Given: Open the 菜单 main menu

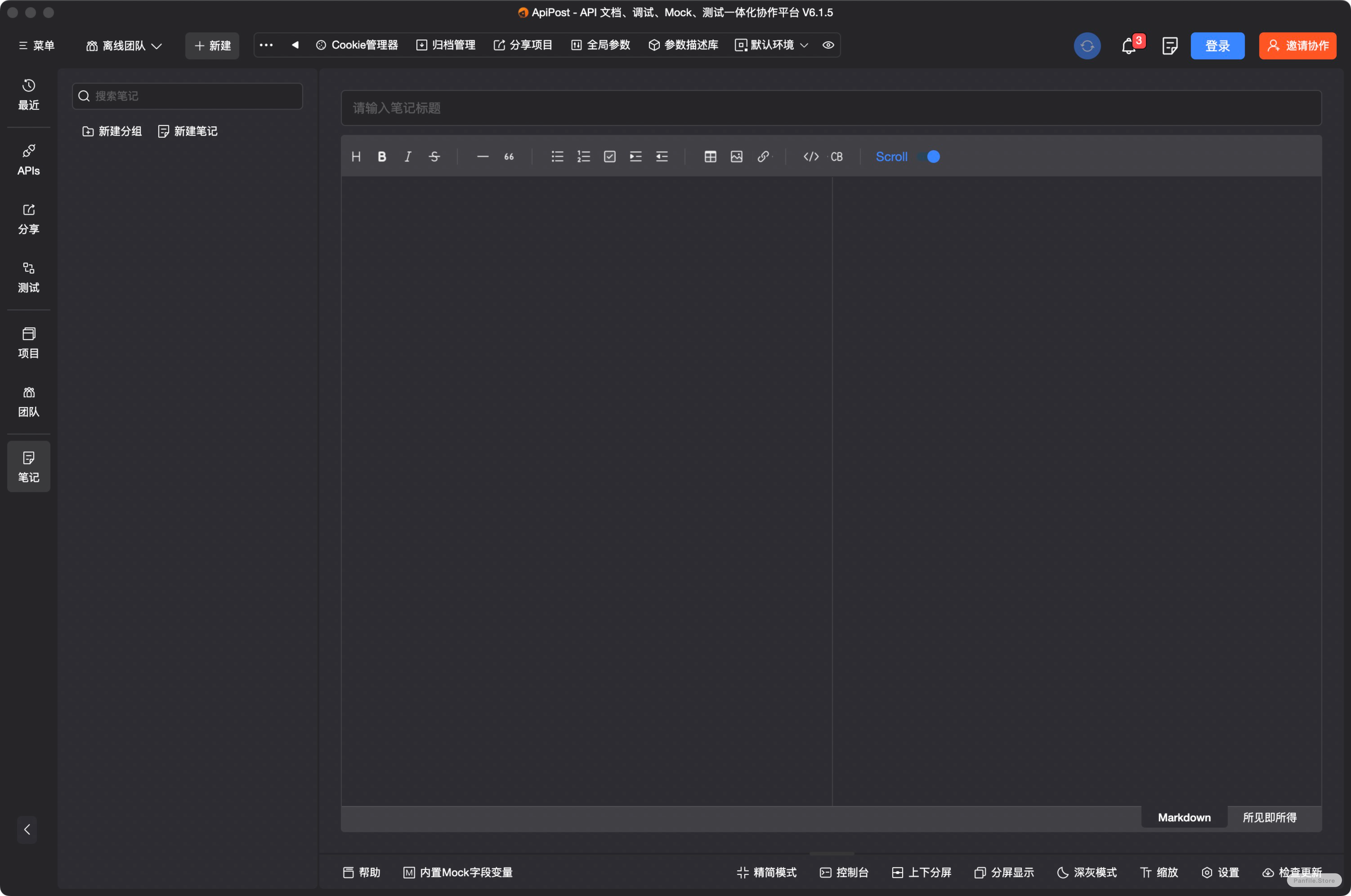Looking at the screenshot, I should pos(37,46).
